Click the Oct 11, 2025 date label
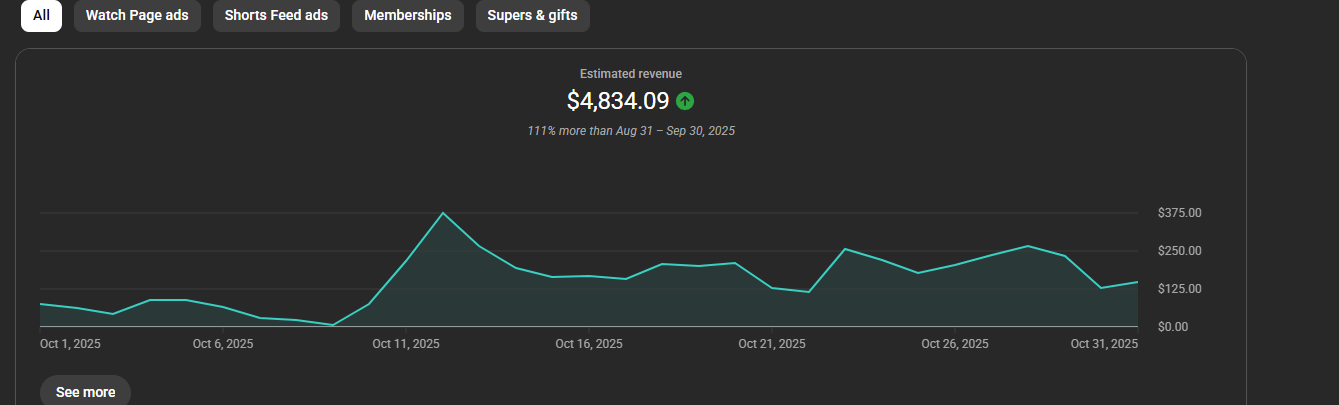The image size is (1339, 405). point(406,344)
